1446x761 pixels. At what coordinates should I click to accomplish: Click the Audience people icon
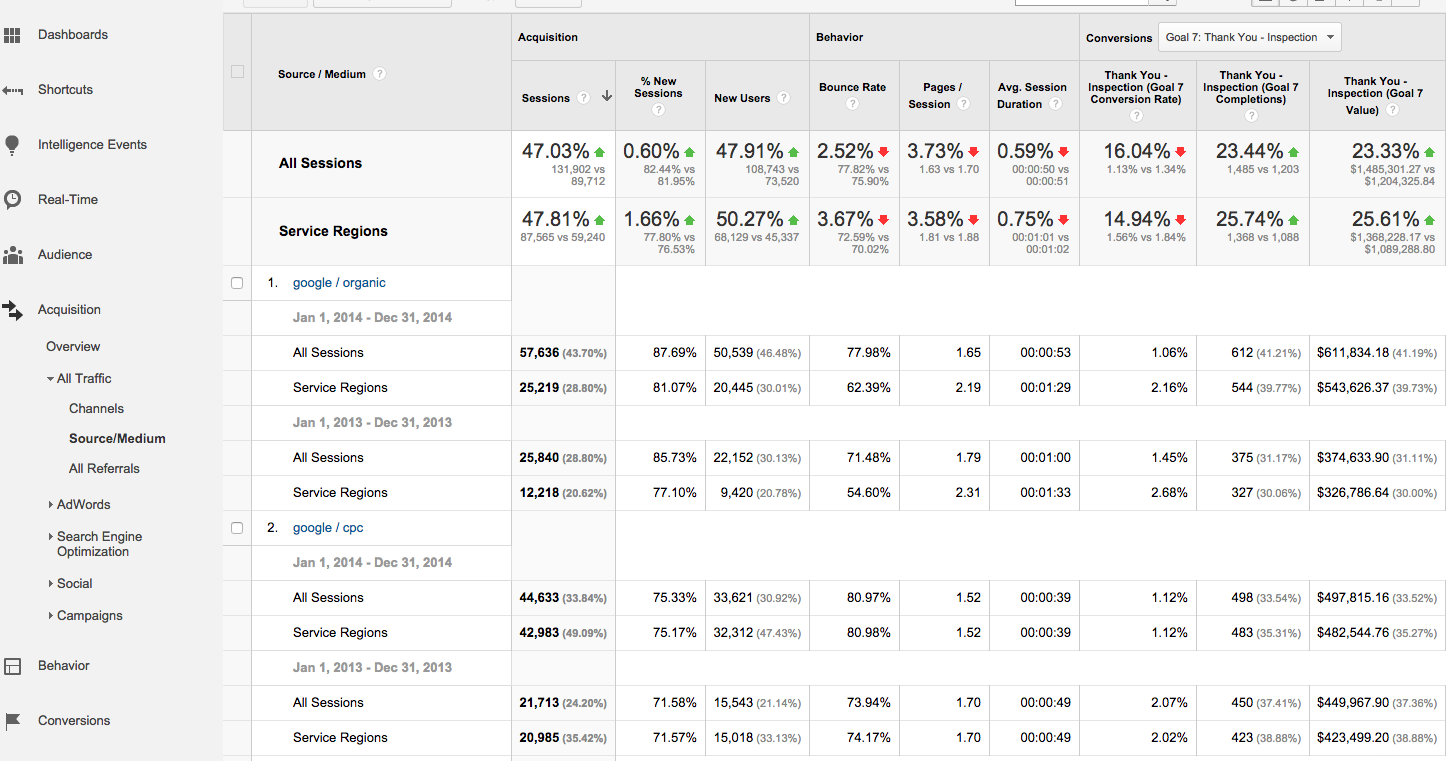coord(12,255)
